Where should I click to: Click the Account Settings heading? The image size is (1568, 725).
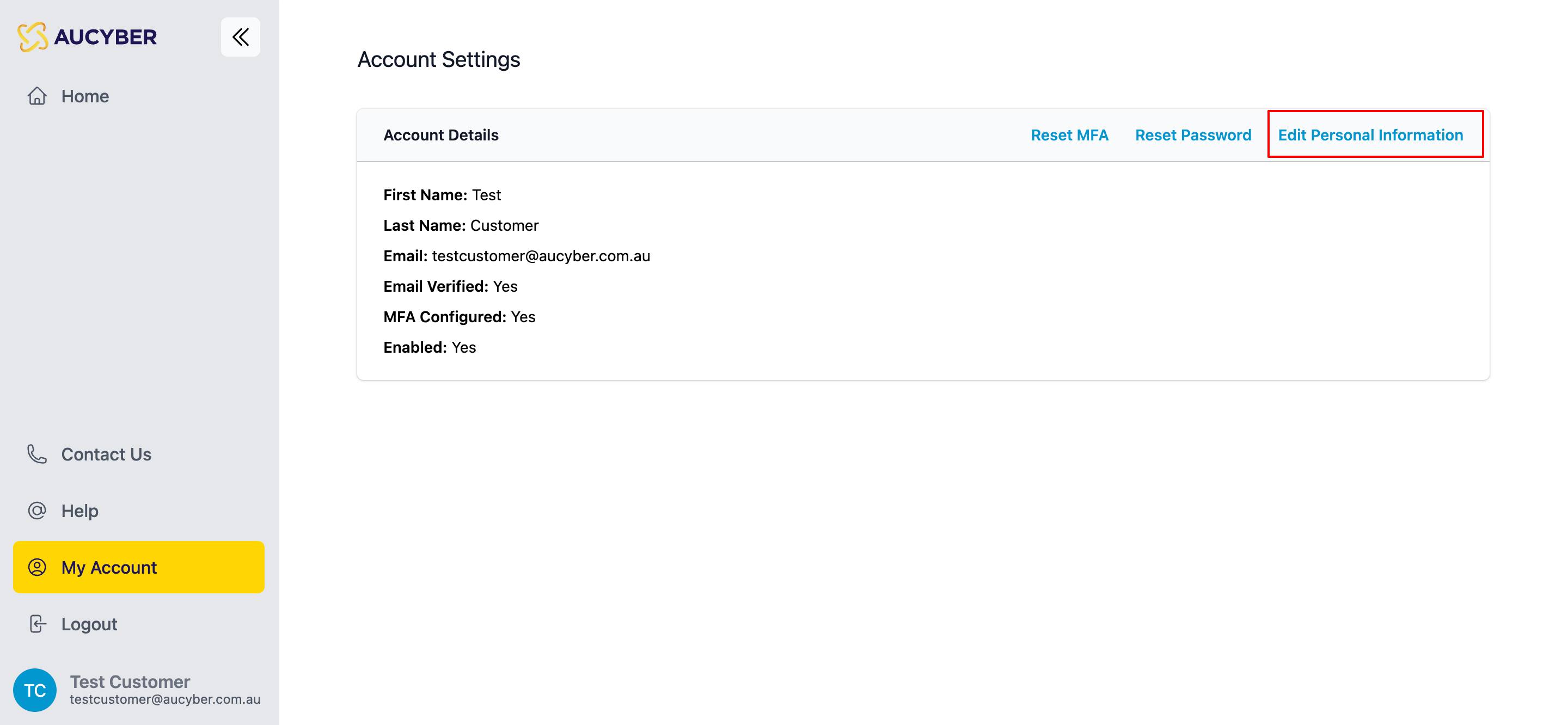coord(439,59)
